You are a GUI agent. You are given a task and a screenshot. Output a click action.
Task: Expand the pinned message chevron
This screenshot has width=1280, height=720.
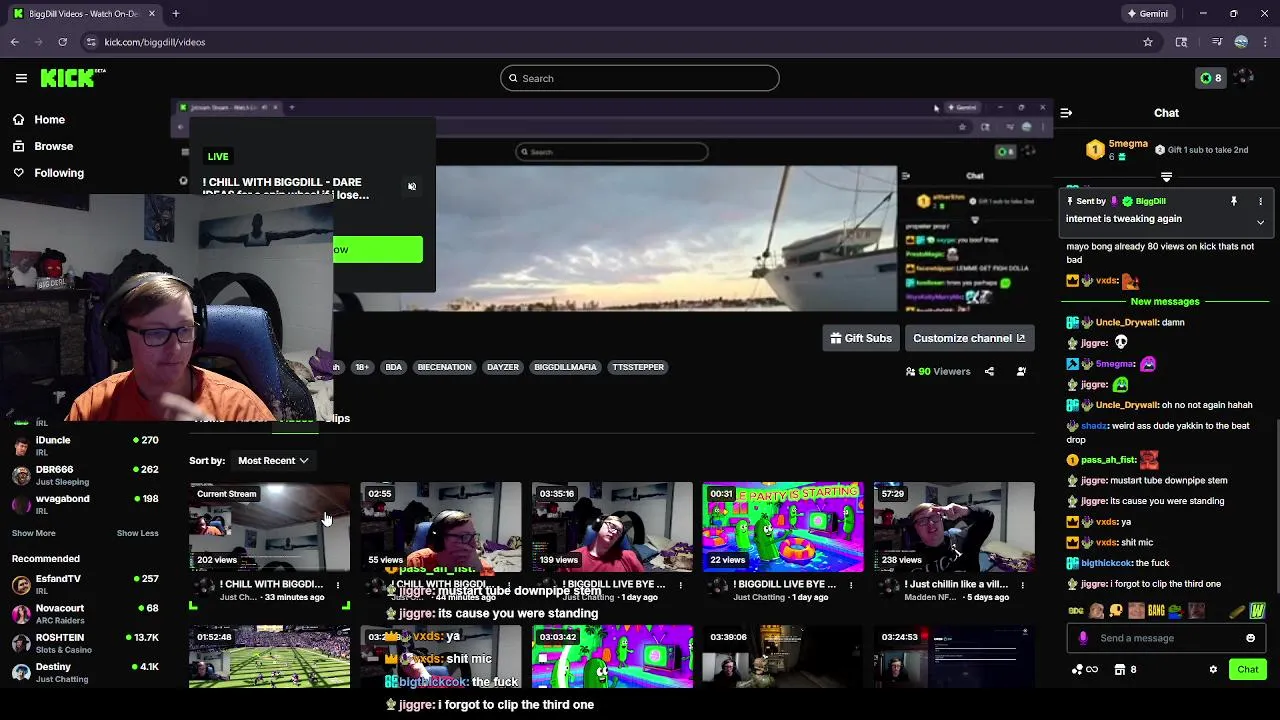point(1260,222)
